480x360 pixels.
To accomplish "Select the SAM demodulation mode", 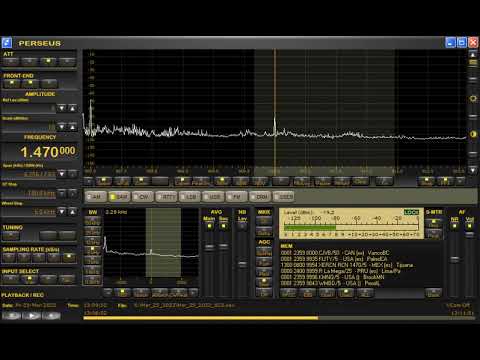I will (119, 197).
